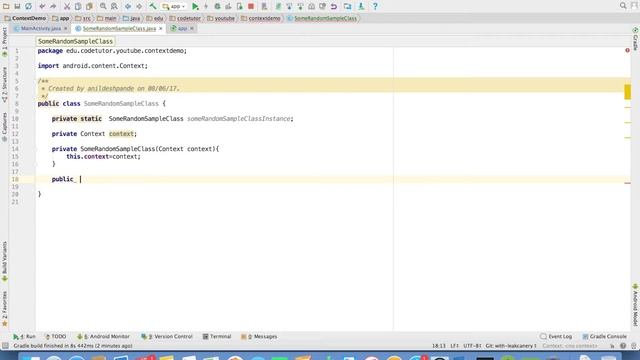The image size is (640, 360).
Task: Click the Copy icon in the toolbar
Action: 78,6
